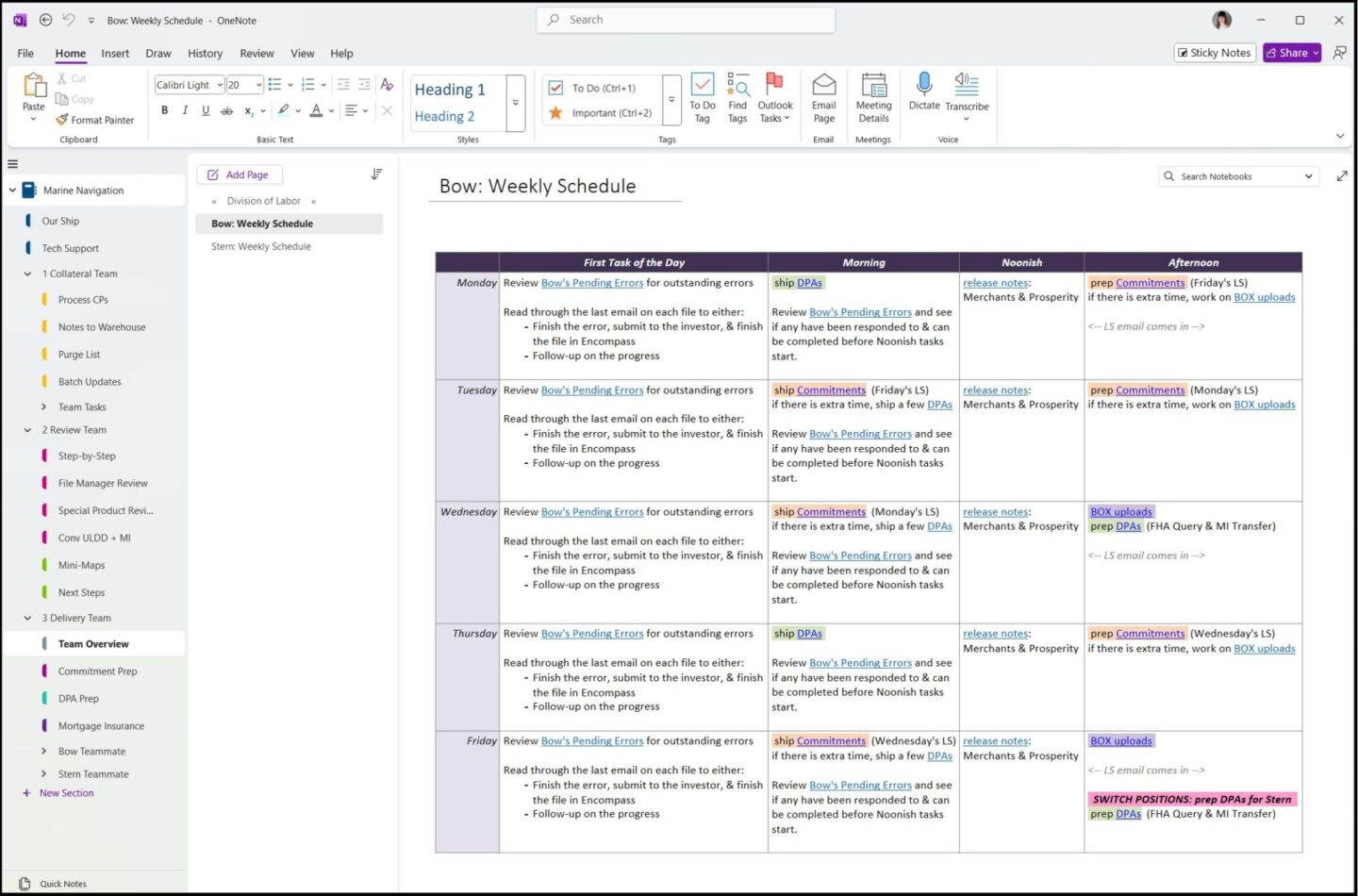This screenshot has width=1358, height=896.
Task: Open the Email Page tool
Action: [823, 97]
